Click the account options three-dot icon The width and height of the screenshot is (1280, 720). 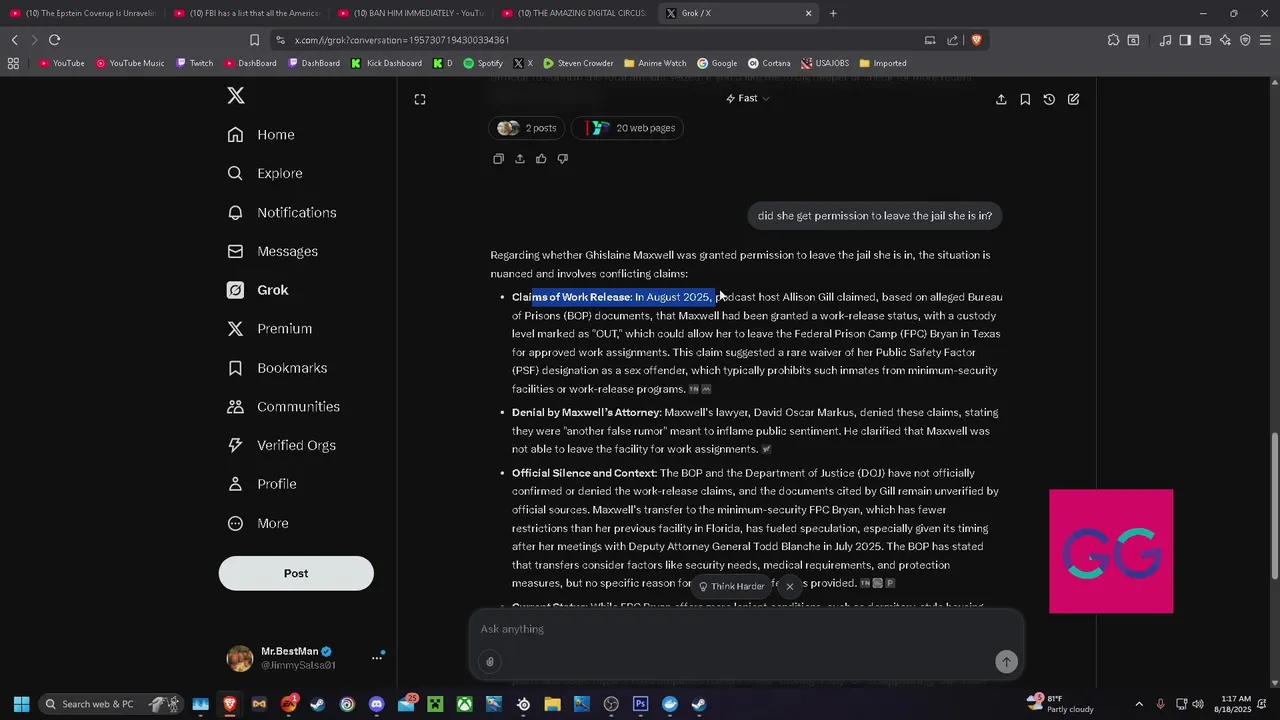[x=377, y=658]
